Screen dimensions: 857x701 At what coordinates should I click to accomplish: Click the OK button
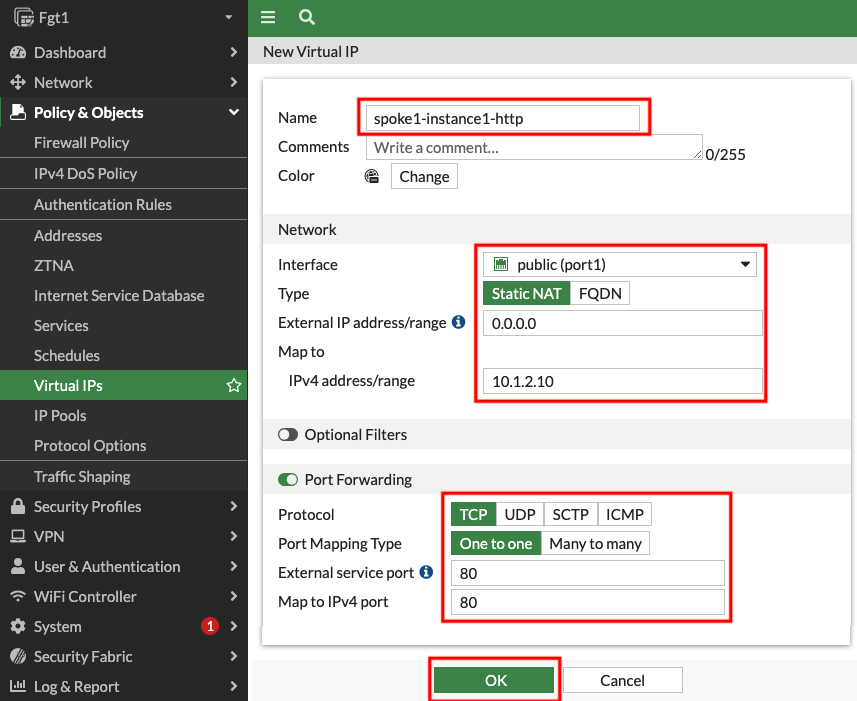495,680
